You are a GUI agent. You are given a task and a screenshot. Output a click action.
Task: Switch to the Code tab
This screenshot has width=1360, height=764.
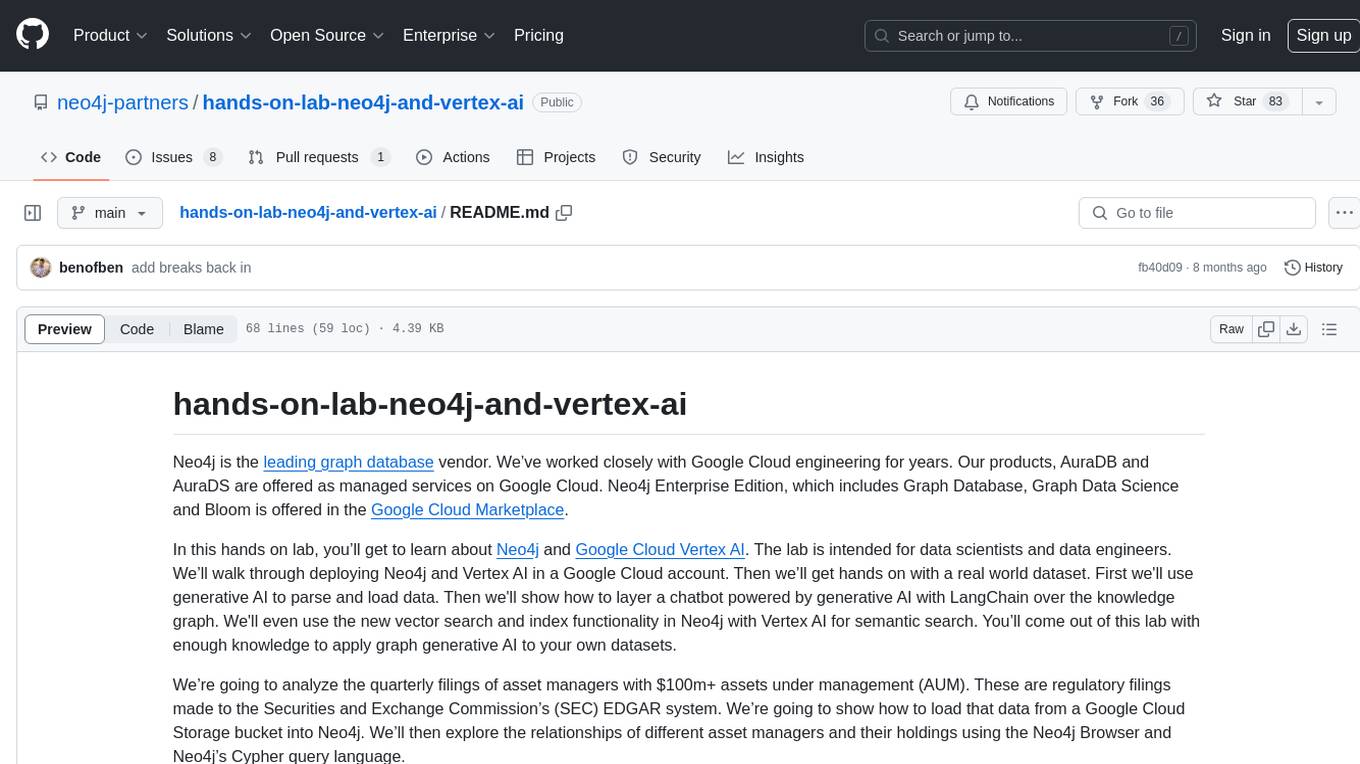[x=71, y=157]
